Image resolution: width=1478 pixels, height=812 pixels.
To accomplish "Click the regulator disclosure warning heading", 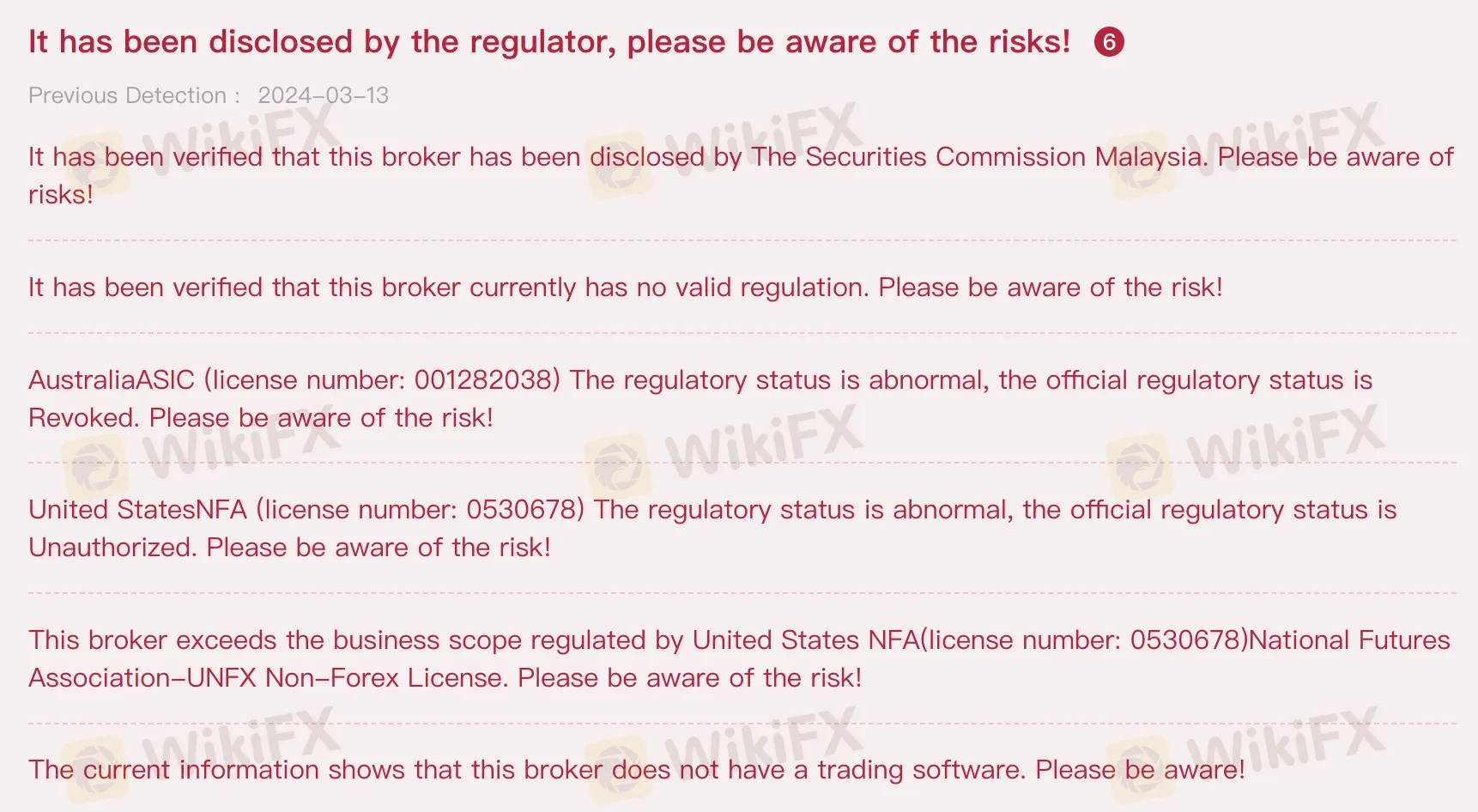I will pyautogui.click(x=549, y=42).
